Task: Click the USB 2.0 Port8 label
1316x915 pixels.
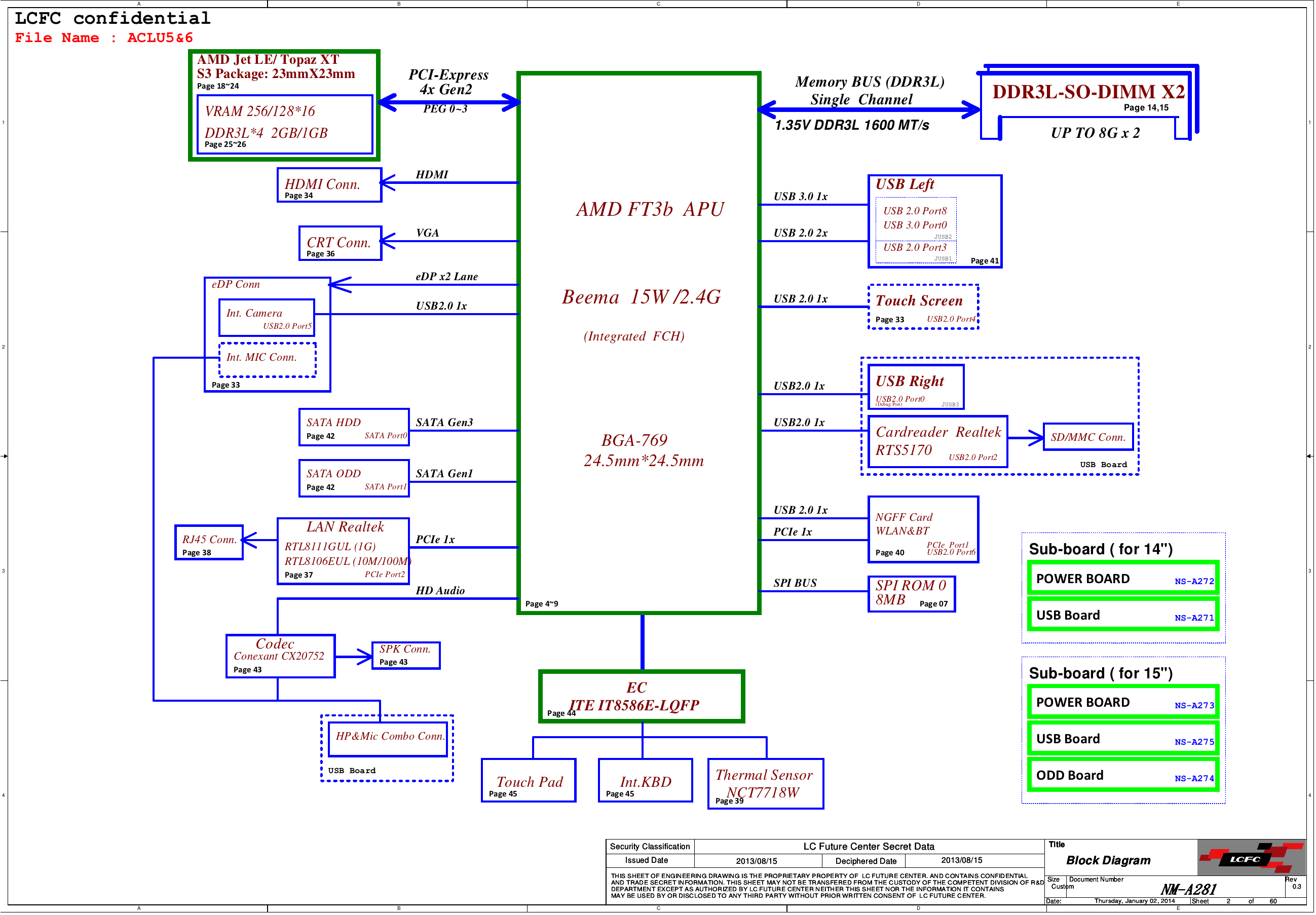Action: [x=915, y=211]
